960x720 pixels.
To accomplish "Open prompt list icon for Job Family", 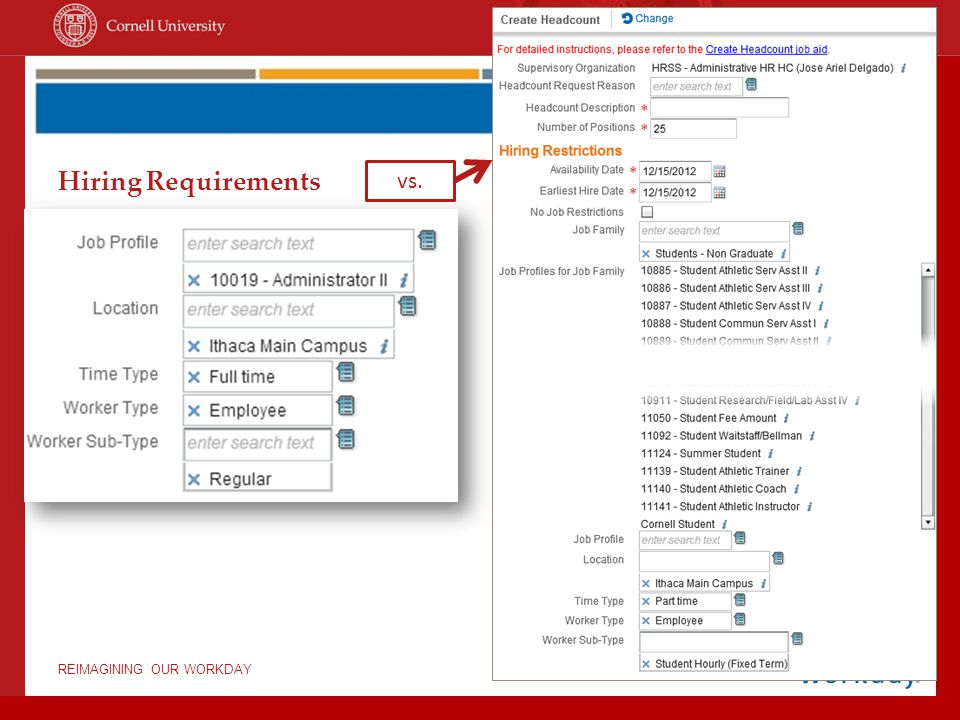I will [x=798, y=229].
